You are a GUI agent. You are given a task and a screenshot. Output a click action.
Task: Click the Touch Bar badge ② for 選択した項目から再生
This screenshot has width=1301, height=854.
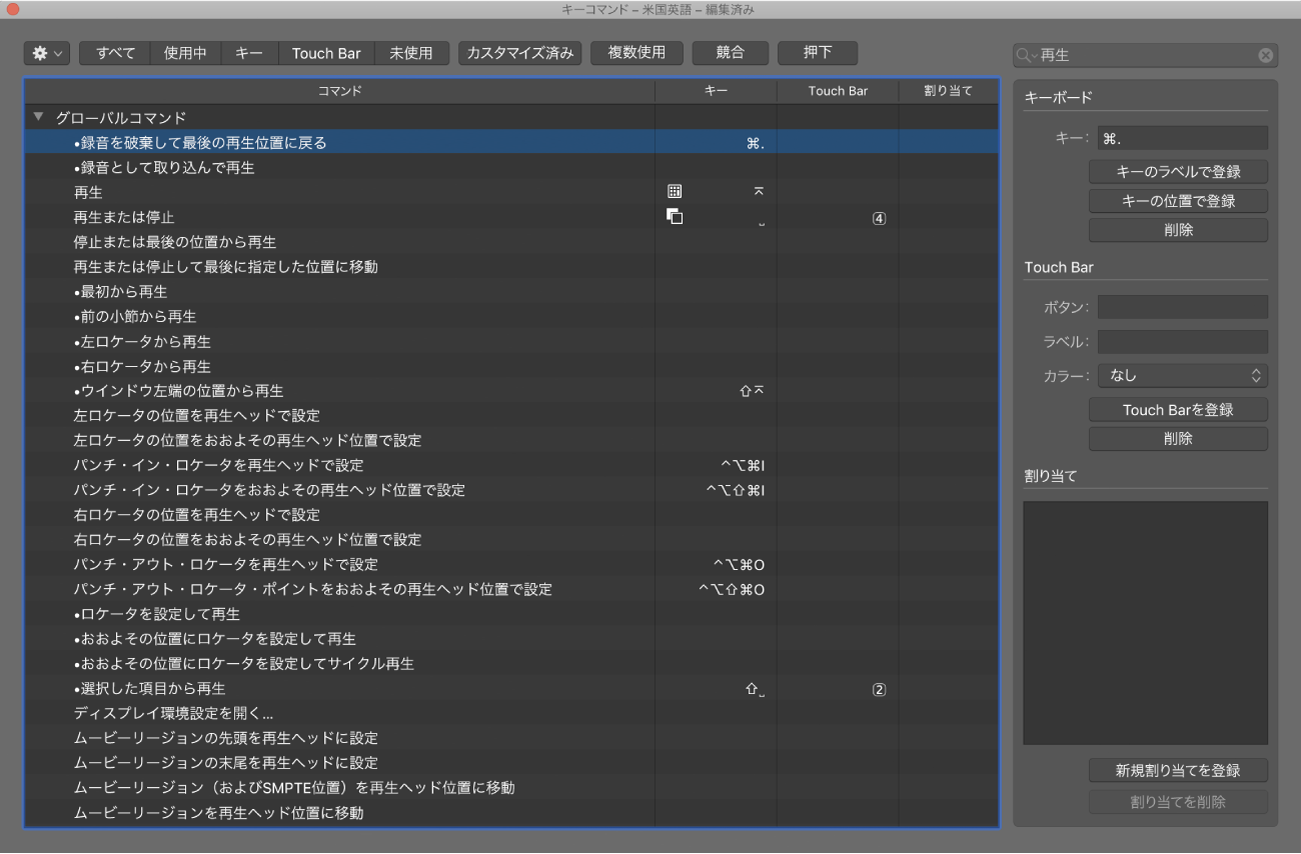[x=878, y=688]
